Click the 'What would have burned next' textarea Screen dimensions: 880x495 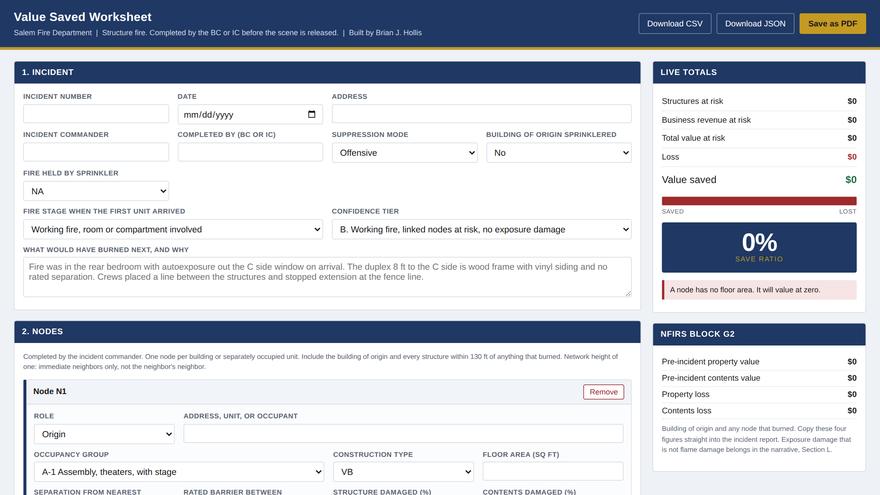point(327,277)
